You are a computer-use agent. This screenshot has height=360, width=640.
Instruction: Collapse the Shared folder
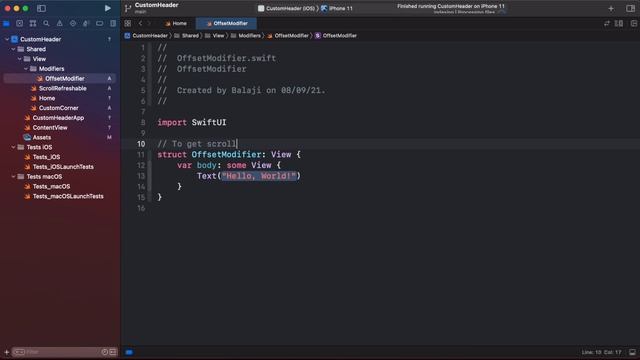pyautogui.click(x=13, y=49)
